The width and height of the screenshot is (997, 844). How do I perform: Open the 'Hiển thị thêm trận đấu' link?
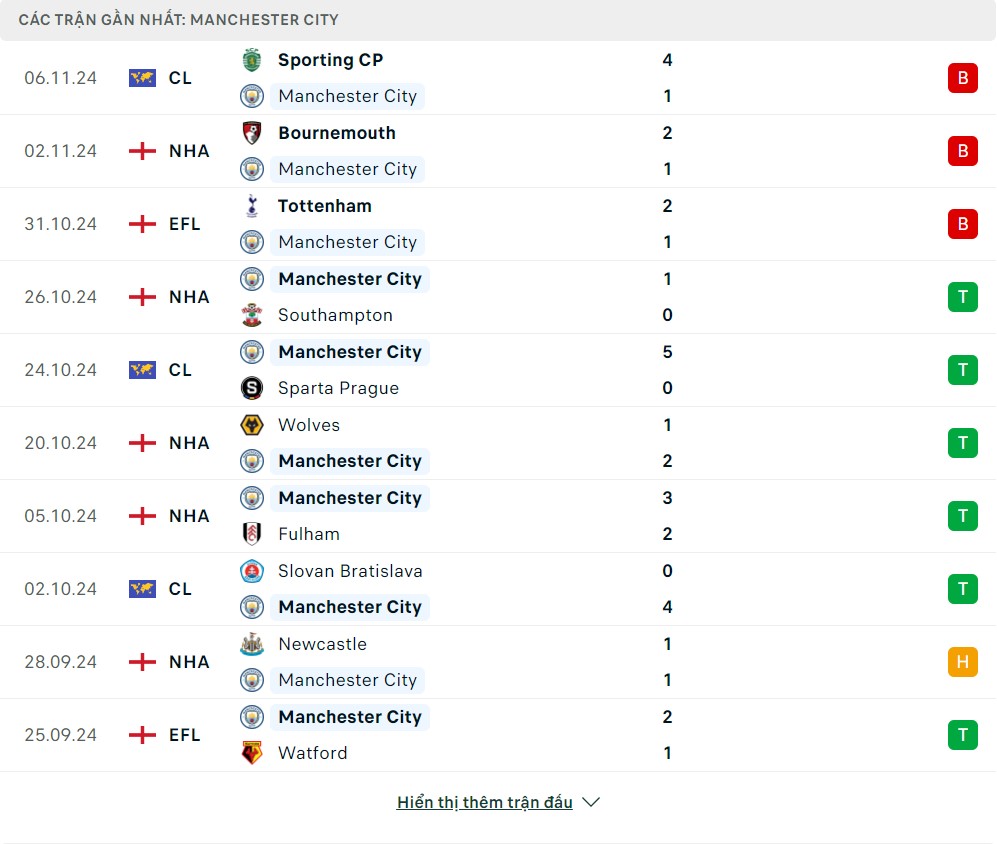pos(485,802)
